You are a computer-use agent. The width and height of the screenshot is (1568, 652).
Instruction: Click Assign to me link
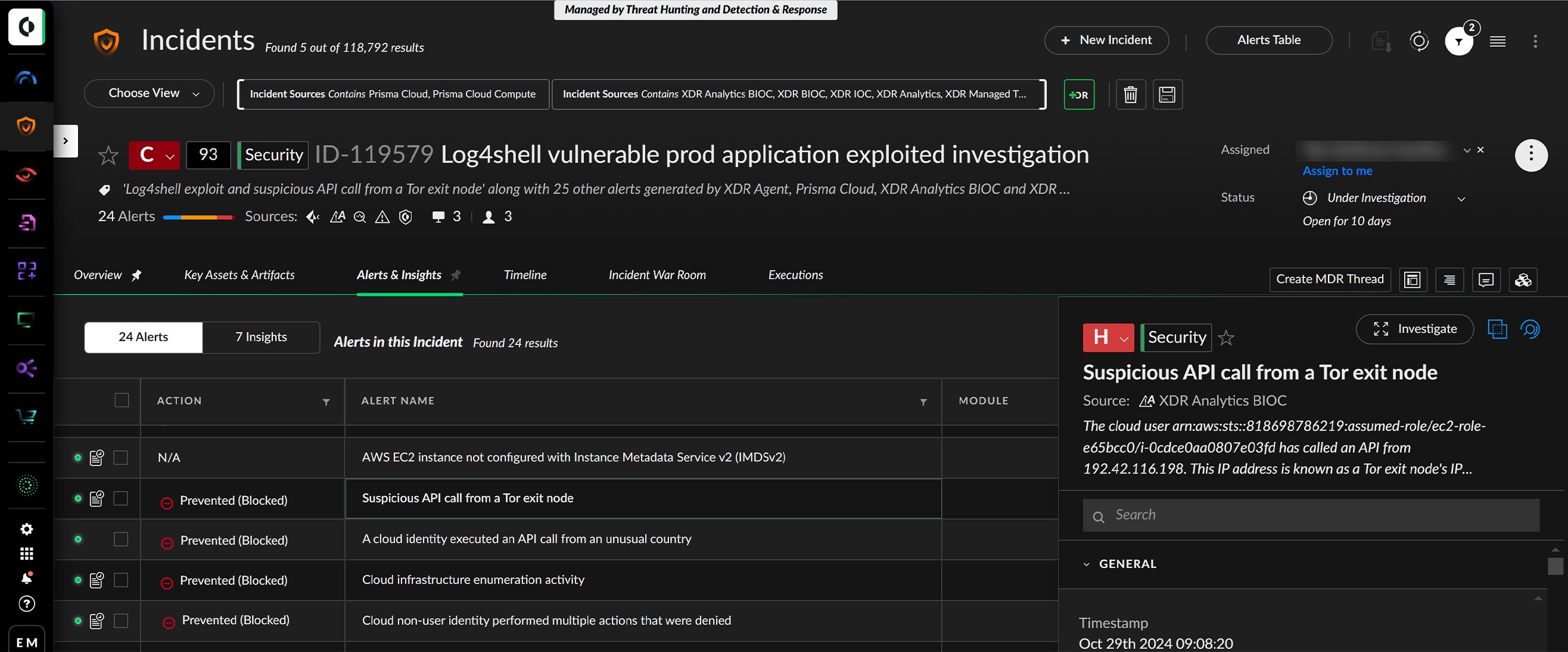(1337, 171)
